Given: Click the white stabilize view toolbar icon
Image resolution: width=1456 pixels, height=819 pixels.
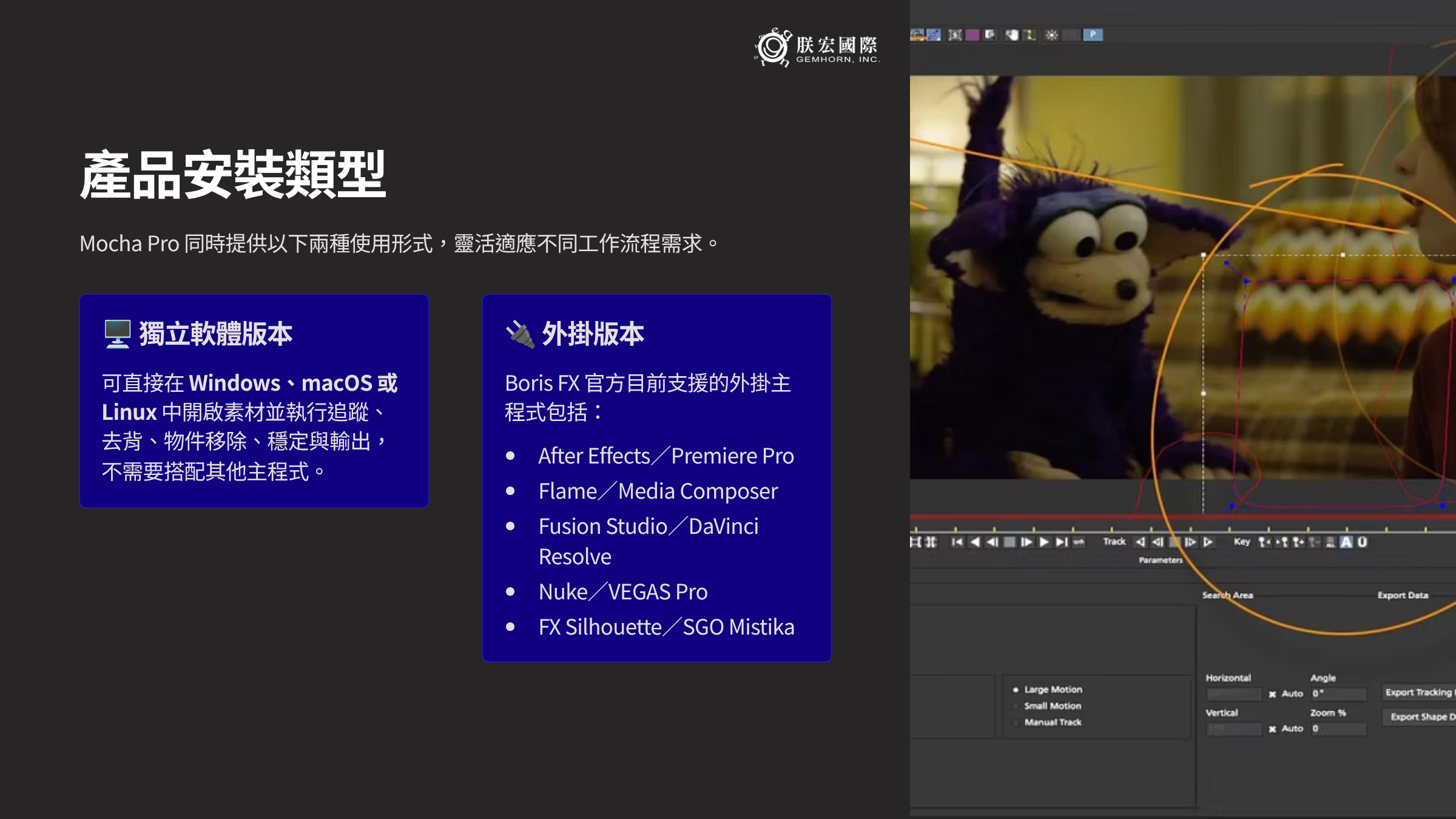Looking at the screenshot, I should [989, 35].
